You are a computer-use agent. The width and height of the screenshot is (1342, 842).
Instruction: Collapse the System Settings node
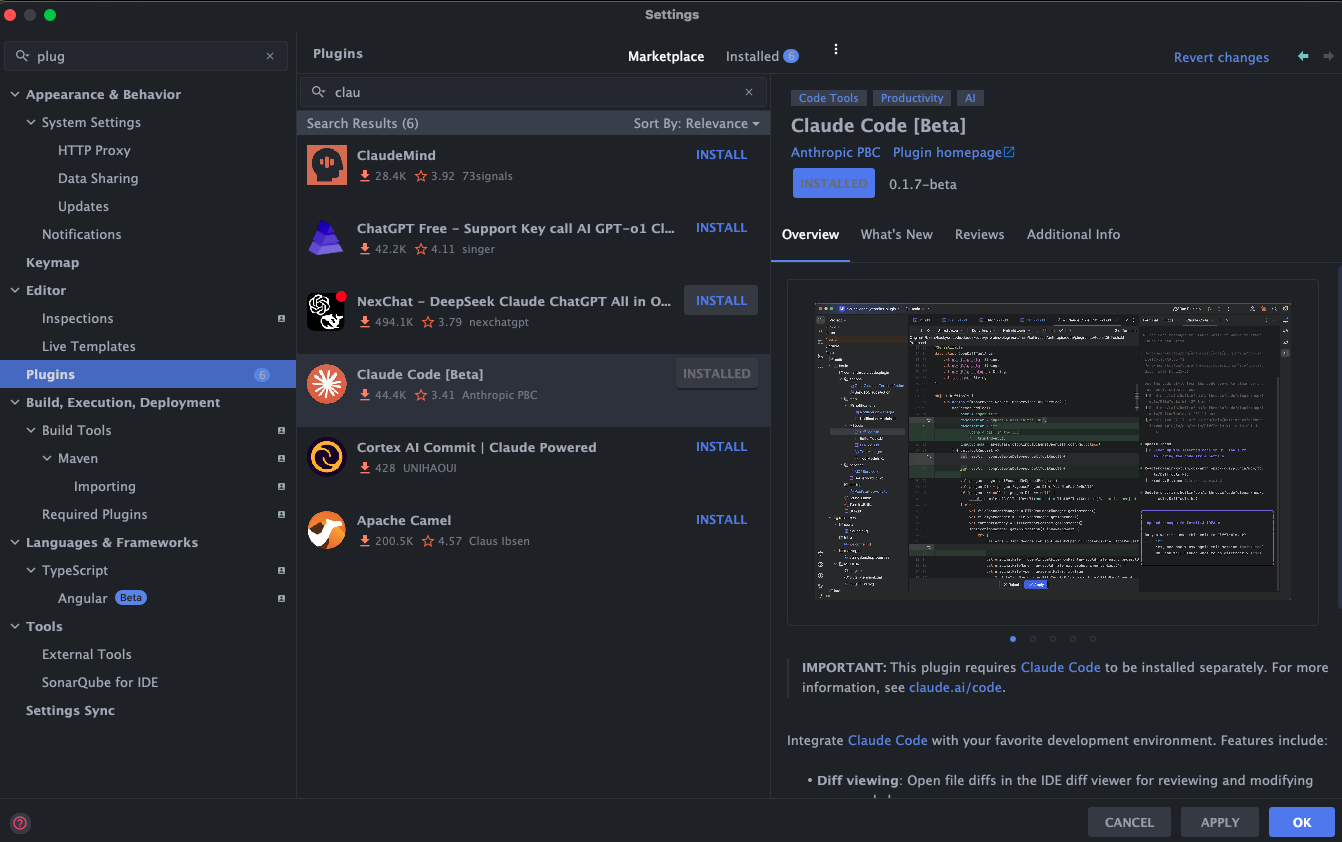[31, 123]
